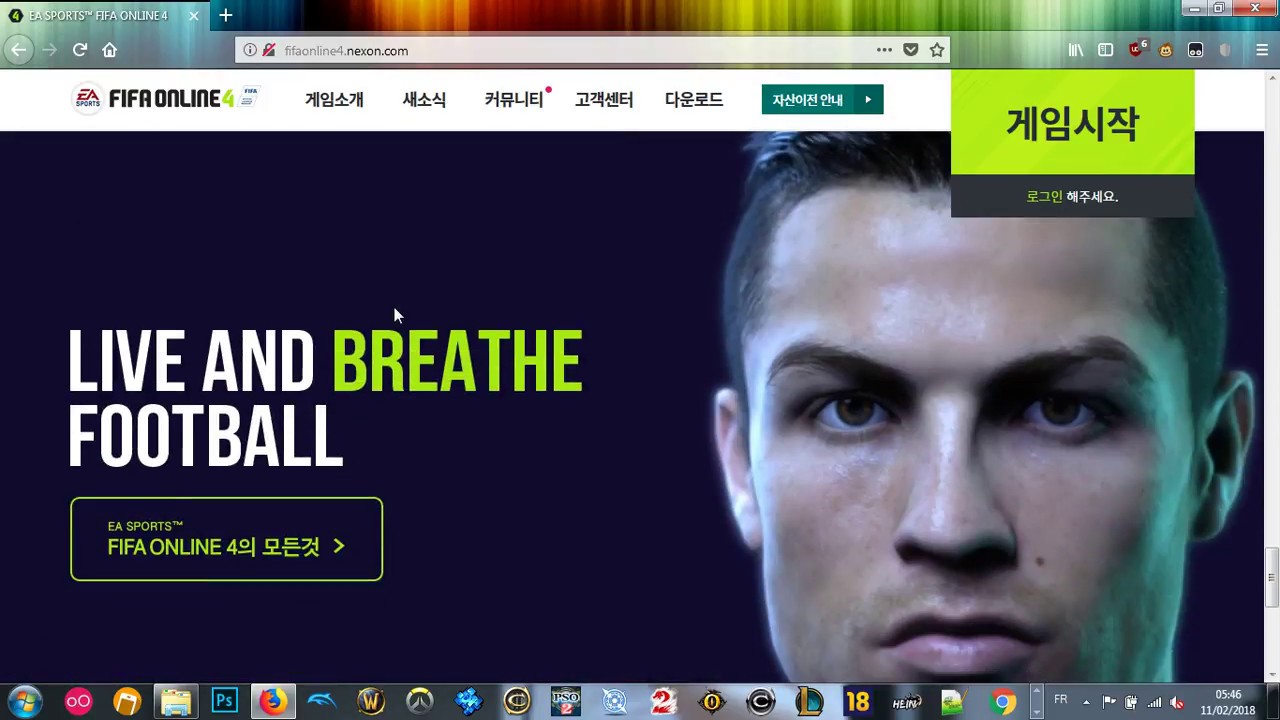Click the FR language indicator

point(1061,700)
